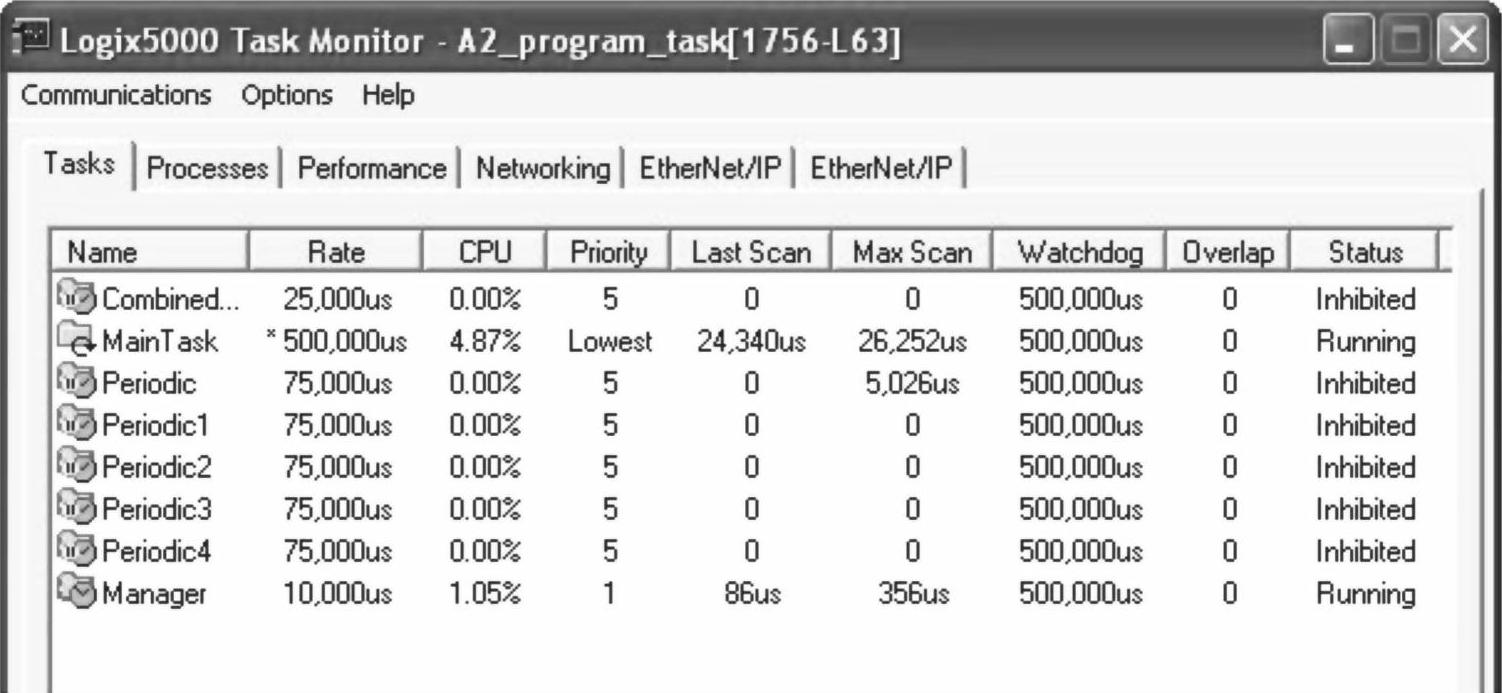Viewport: 1502px width, 693px height.
Task: Select the MainTask row's Running status
Action: click(x=1365, y=342)
